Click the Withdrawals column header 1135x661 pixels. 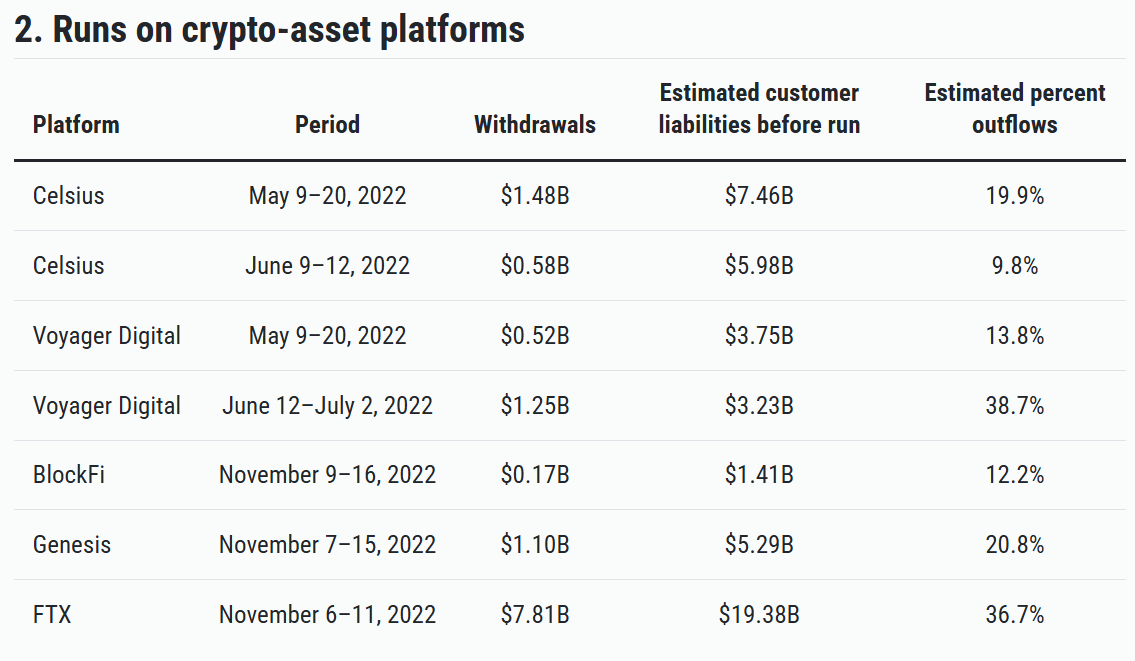pyautogui.click(x=534, y=125)
